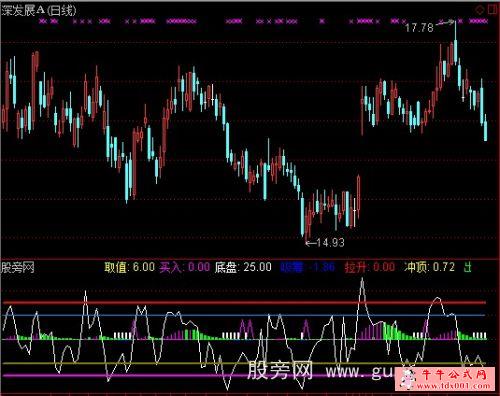Select the 17.78 high price marker
500x396 pixels.
(419, 28)
